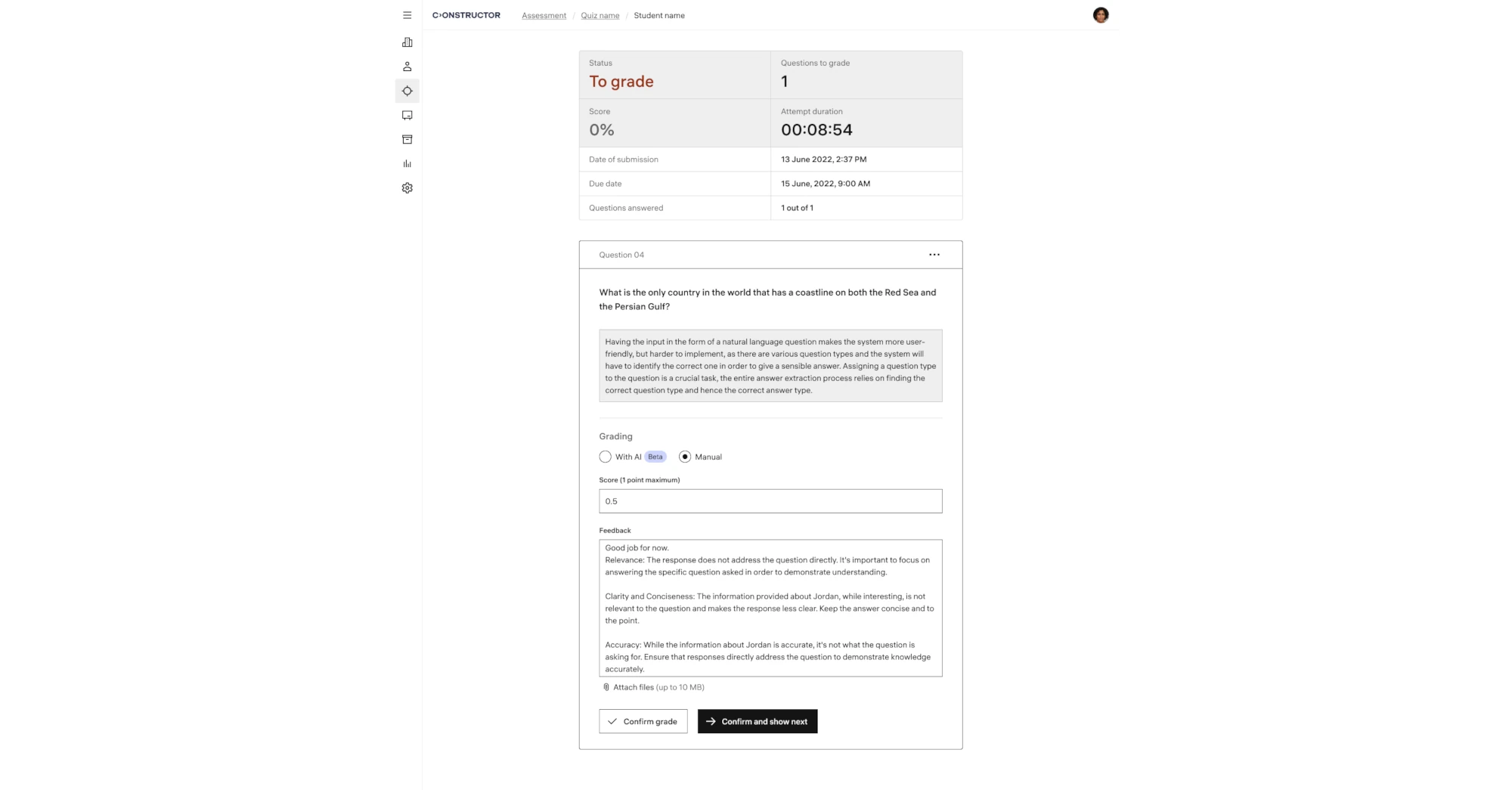The height and width of the screenshot is (790, 1512).
Task: Open the courses board icon in sidebar
Action: (407, 115)
